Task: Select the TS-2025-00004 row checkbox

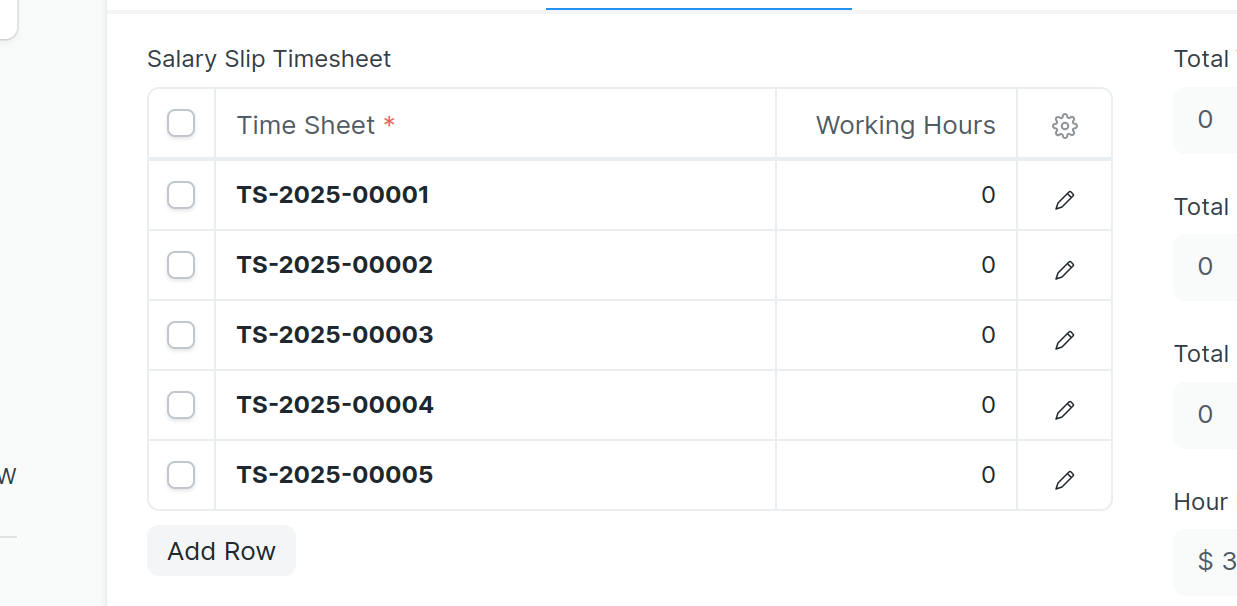Action: 181,405
